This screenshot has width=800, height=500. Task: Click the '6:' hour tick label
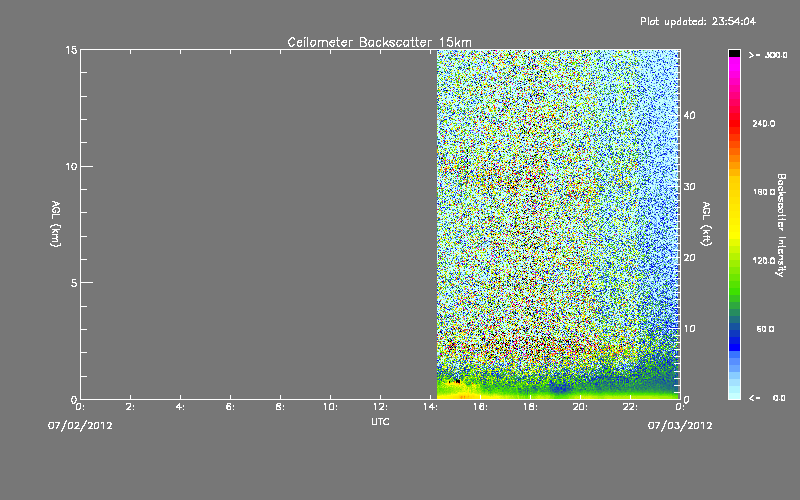[230, 407]
